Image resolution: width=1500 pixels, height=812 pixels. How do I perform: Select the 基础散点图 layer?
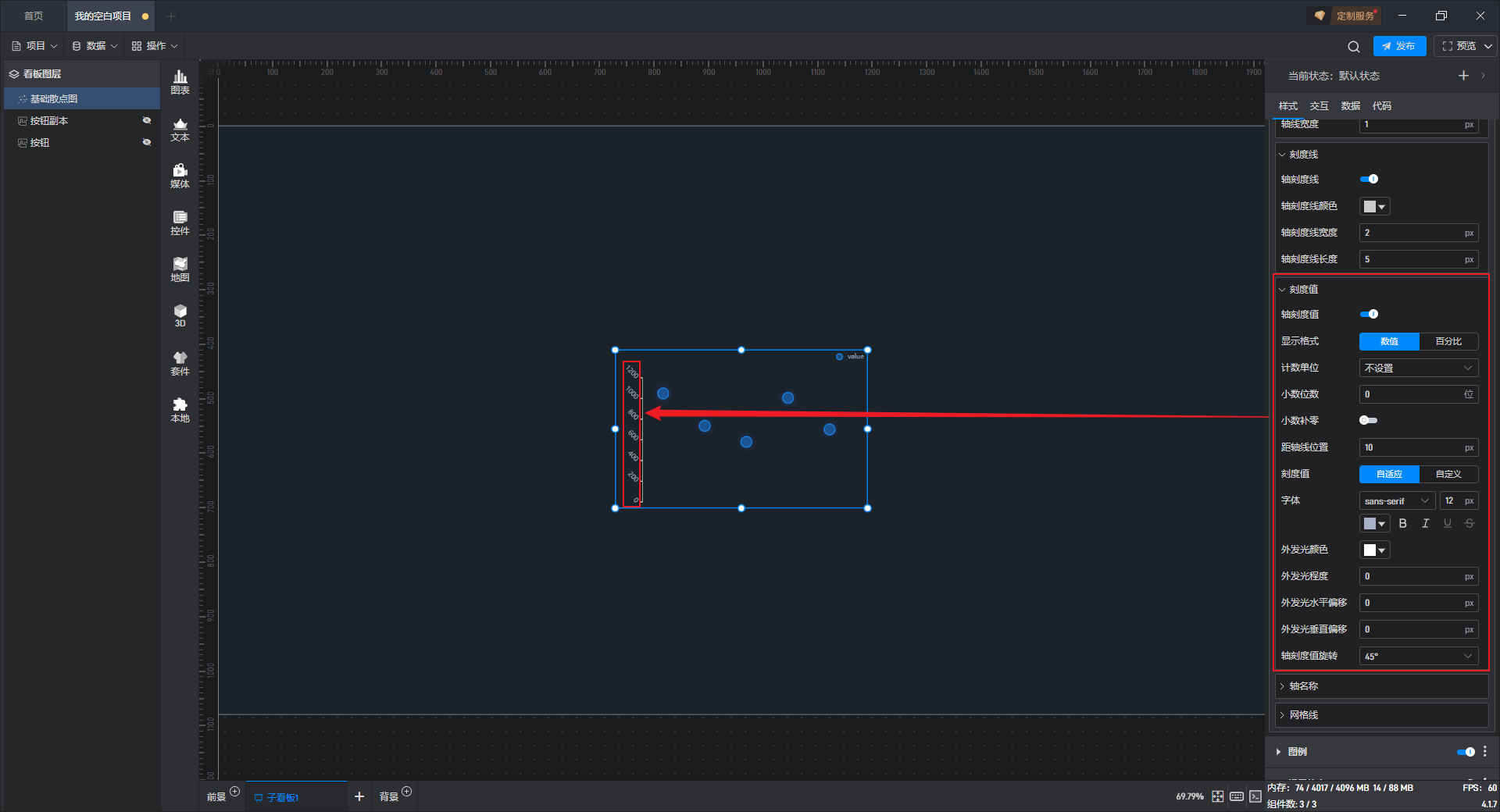pos(82,99)
